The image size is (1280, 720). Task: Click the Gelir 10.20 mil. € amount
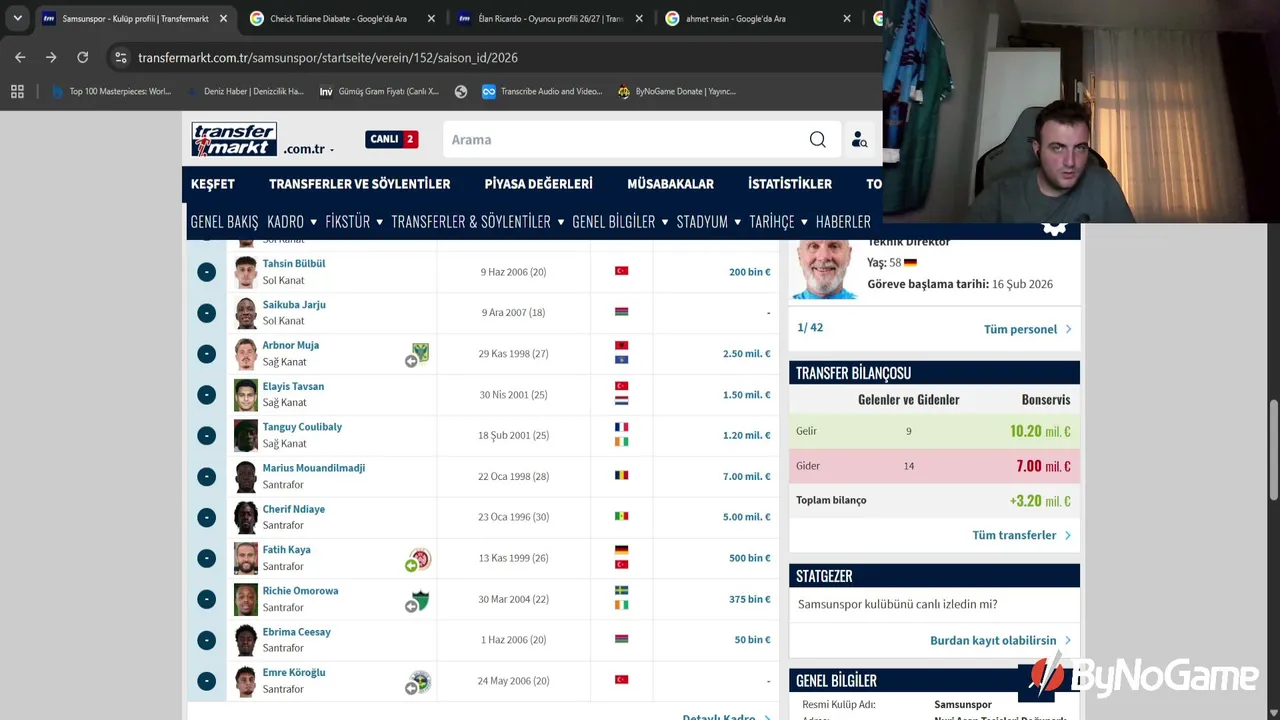click(x=1040, y=431)
